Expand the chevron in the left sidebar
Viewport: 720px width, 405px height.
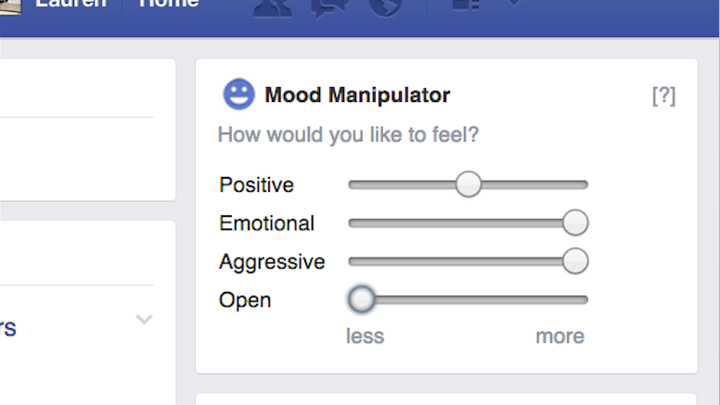pos(144,319)
